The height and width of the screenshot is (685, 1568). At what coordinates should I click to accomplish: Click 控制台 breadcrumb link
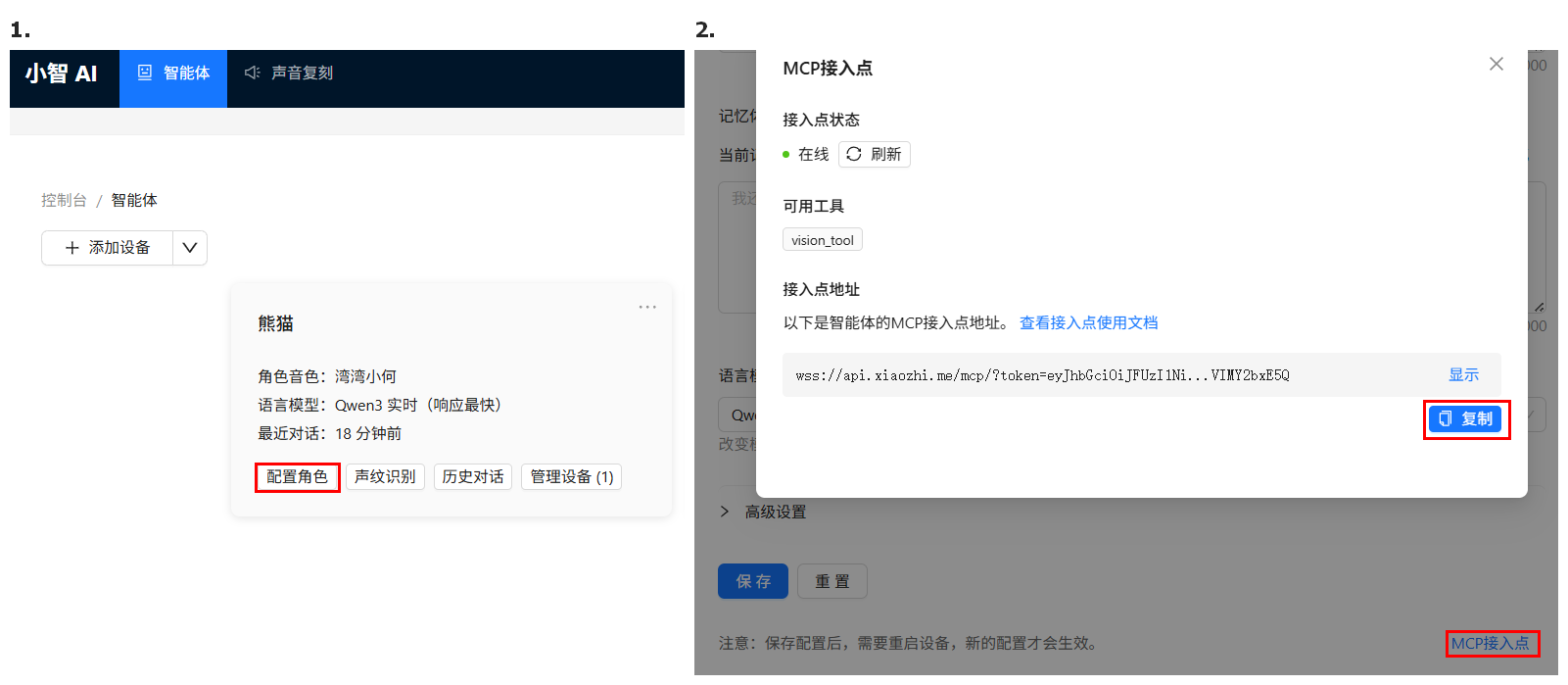[64, 200]
